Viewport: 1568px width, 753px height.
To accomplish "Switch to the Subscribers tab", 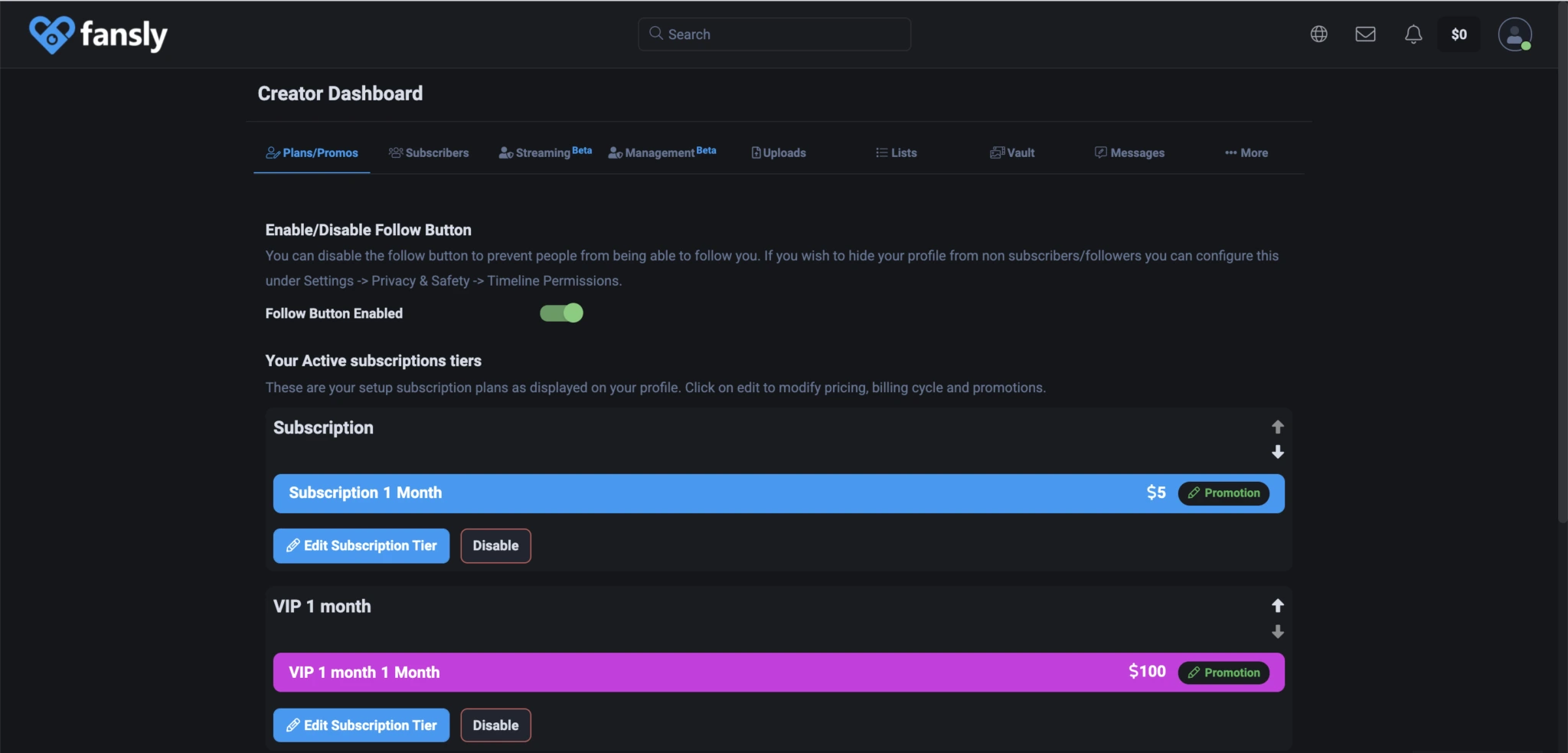I will 429,153.
